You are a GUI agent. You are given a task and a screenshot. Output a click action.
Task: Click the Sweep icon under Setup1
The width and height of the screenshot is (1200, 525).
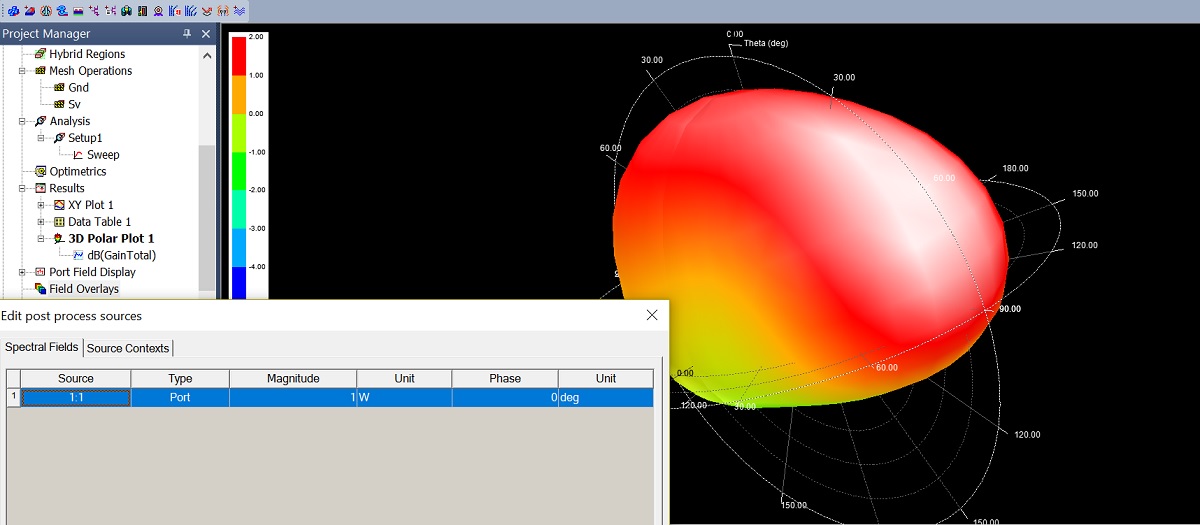pos(78,155)
